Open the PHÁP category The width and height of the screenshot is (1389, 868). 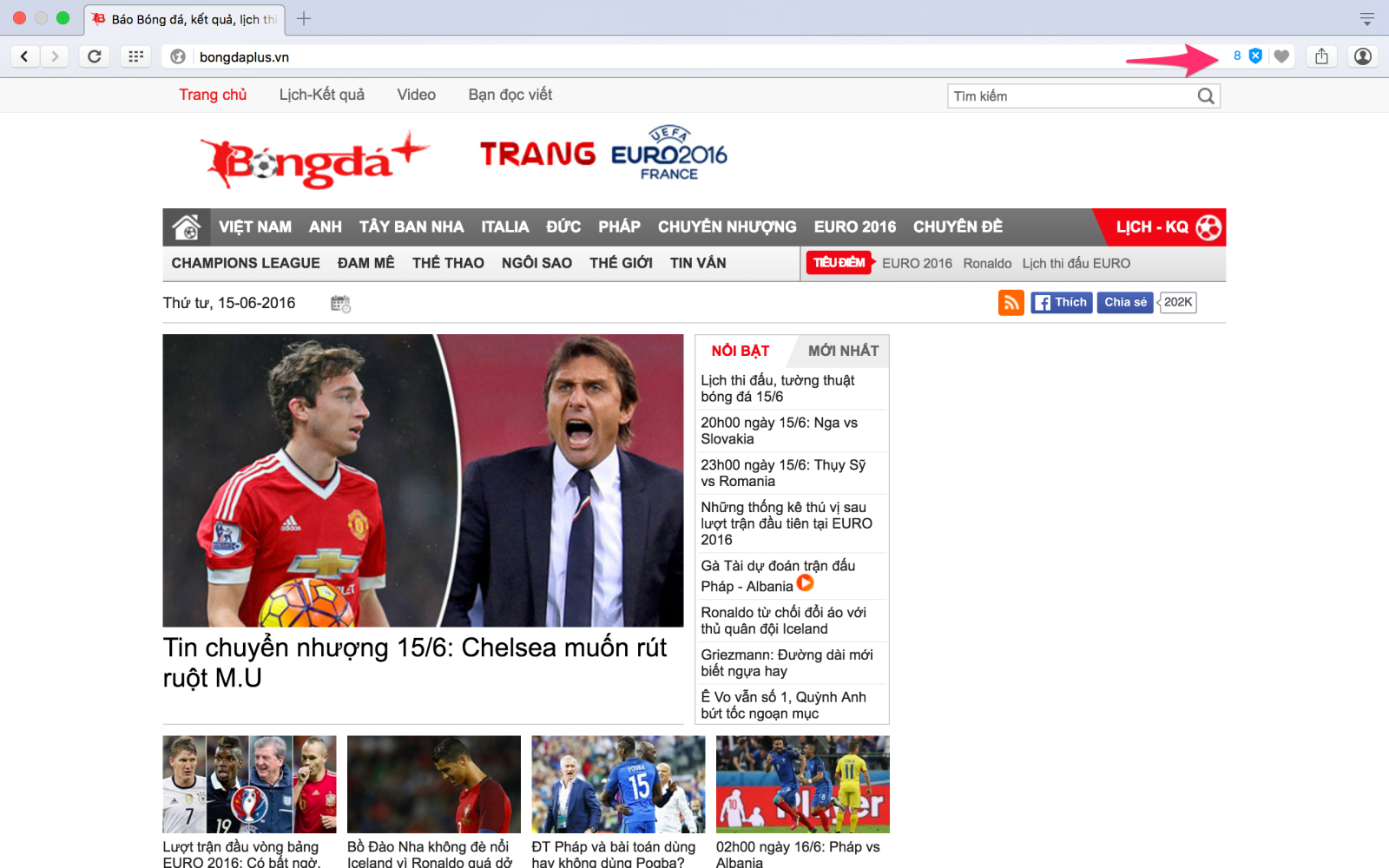pyautogui.click(x=619, y=227)
